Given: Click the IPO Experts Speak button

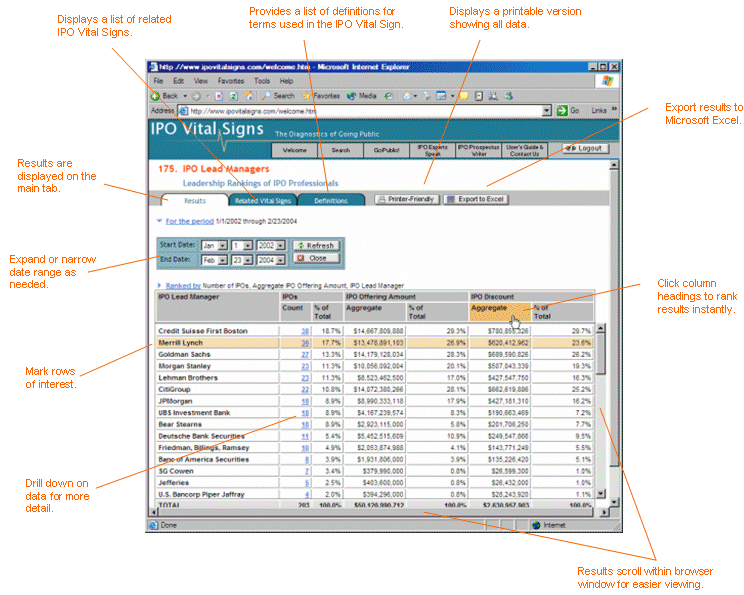Looking at the screenshot, I should coord(432,150).
